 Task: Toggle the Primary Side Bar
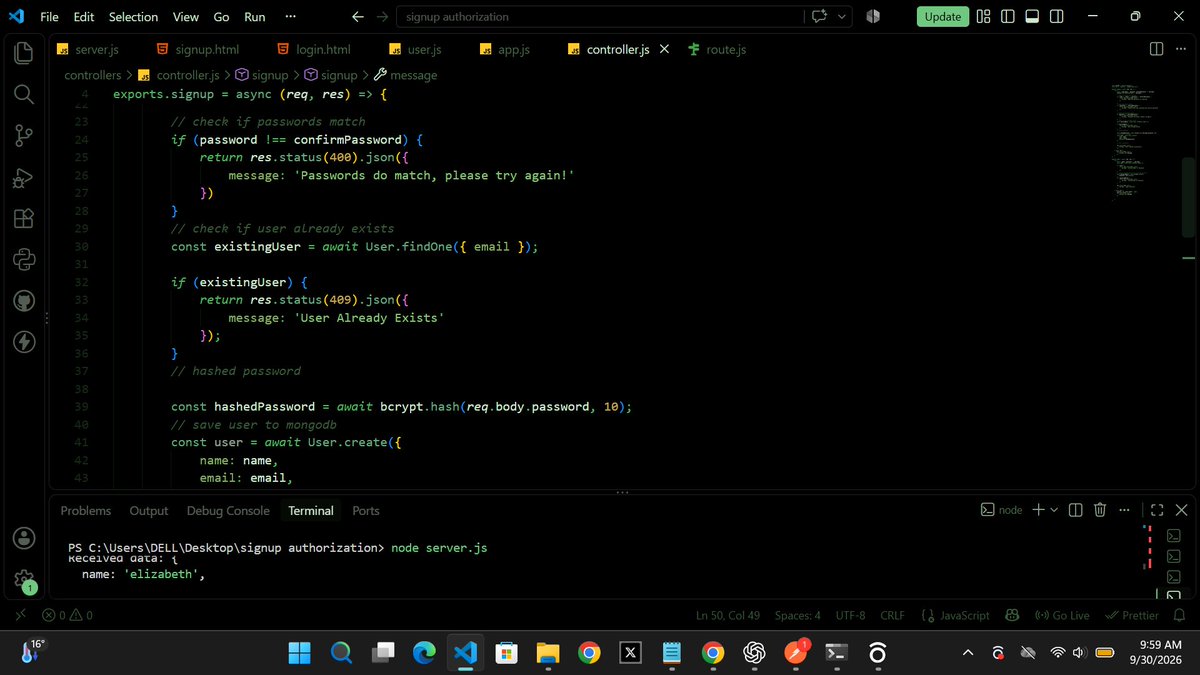click(1008, 16)
